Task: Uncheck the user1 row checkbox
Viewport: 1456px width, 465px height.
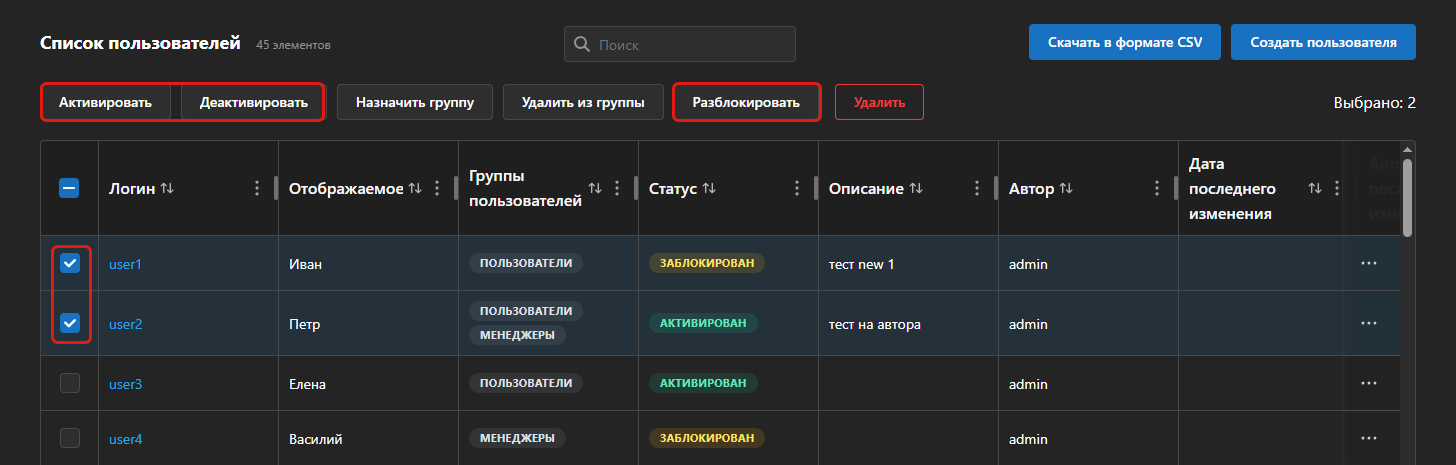Action: point(70,263)
